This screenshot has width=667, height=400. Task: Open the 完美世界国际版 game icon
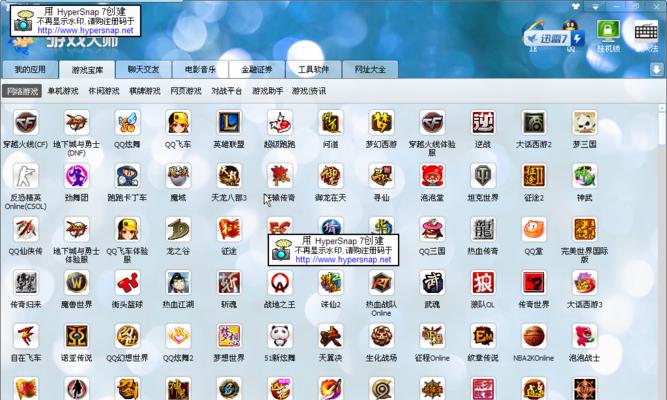(584, 229)
